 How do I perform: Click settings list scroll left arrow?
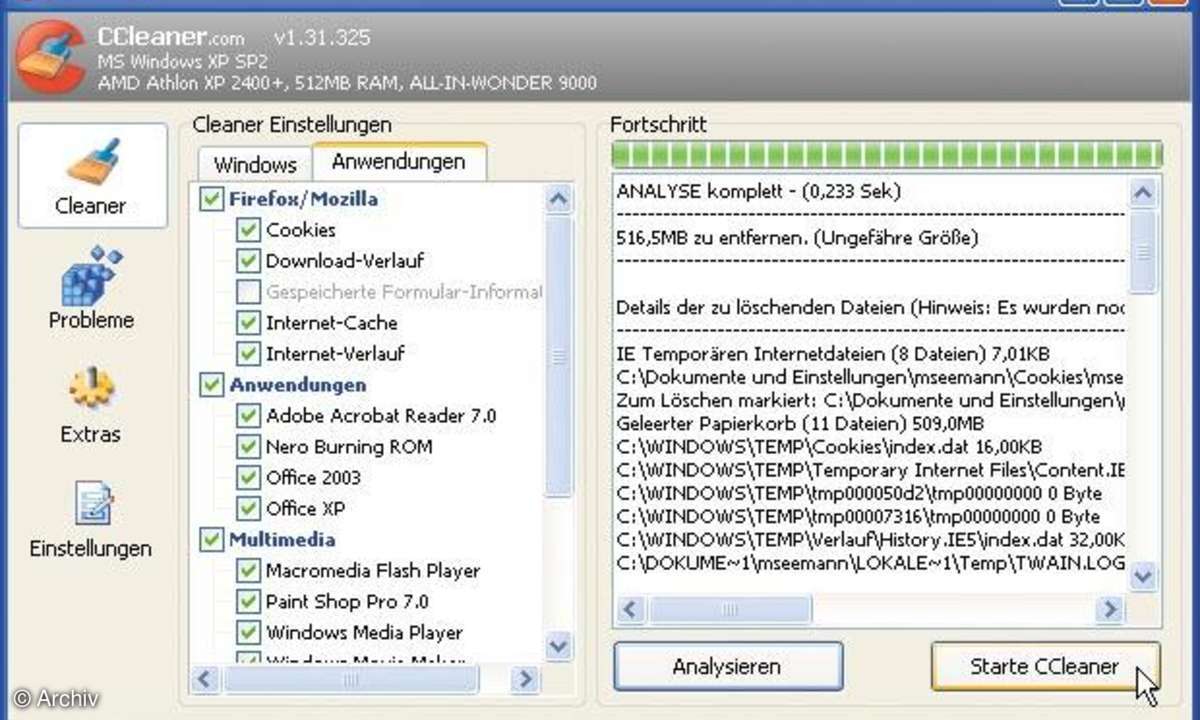tap(206, 680)
